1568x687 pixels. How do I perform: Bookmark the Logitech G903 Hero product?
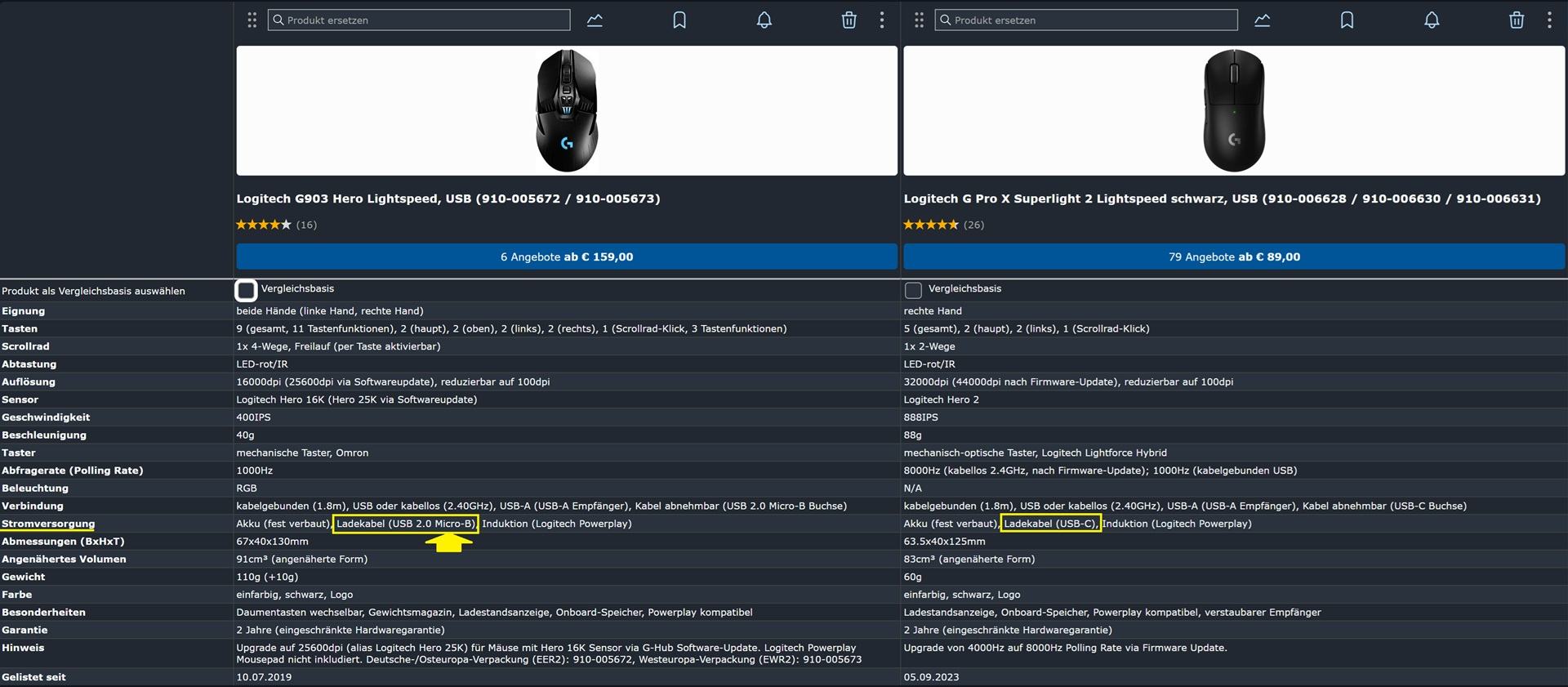[x=679, y=20]
